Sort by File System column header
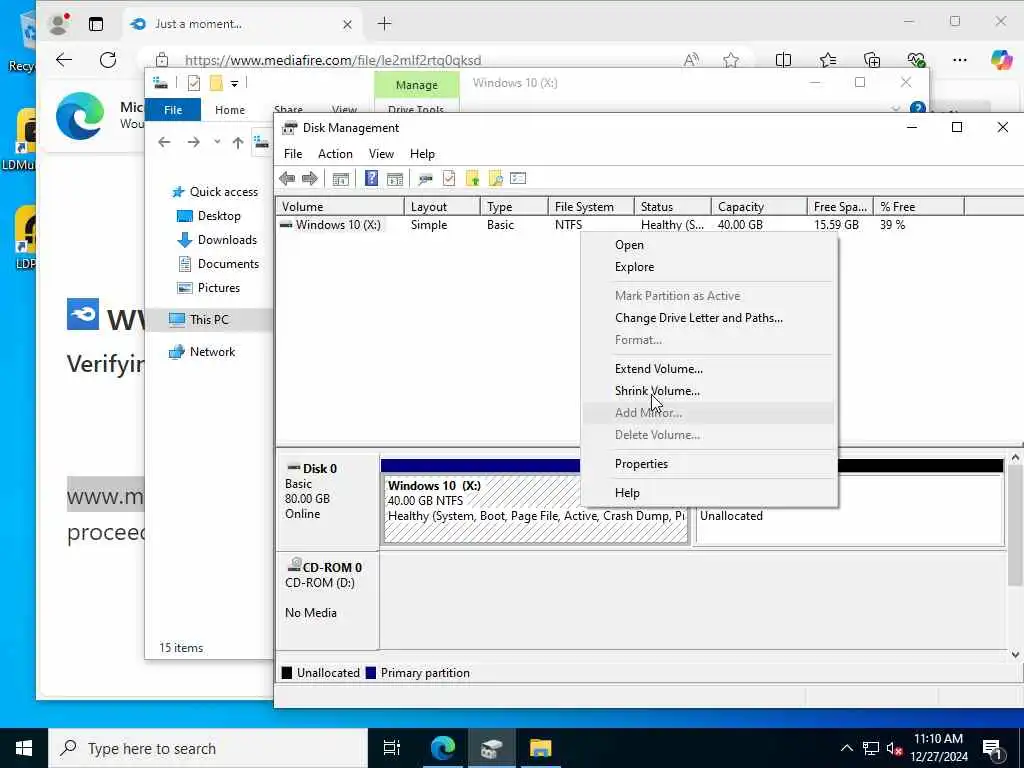This screenshot has height=768, width=1024. tap(591, 206)
